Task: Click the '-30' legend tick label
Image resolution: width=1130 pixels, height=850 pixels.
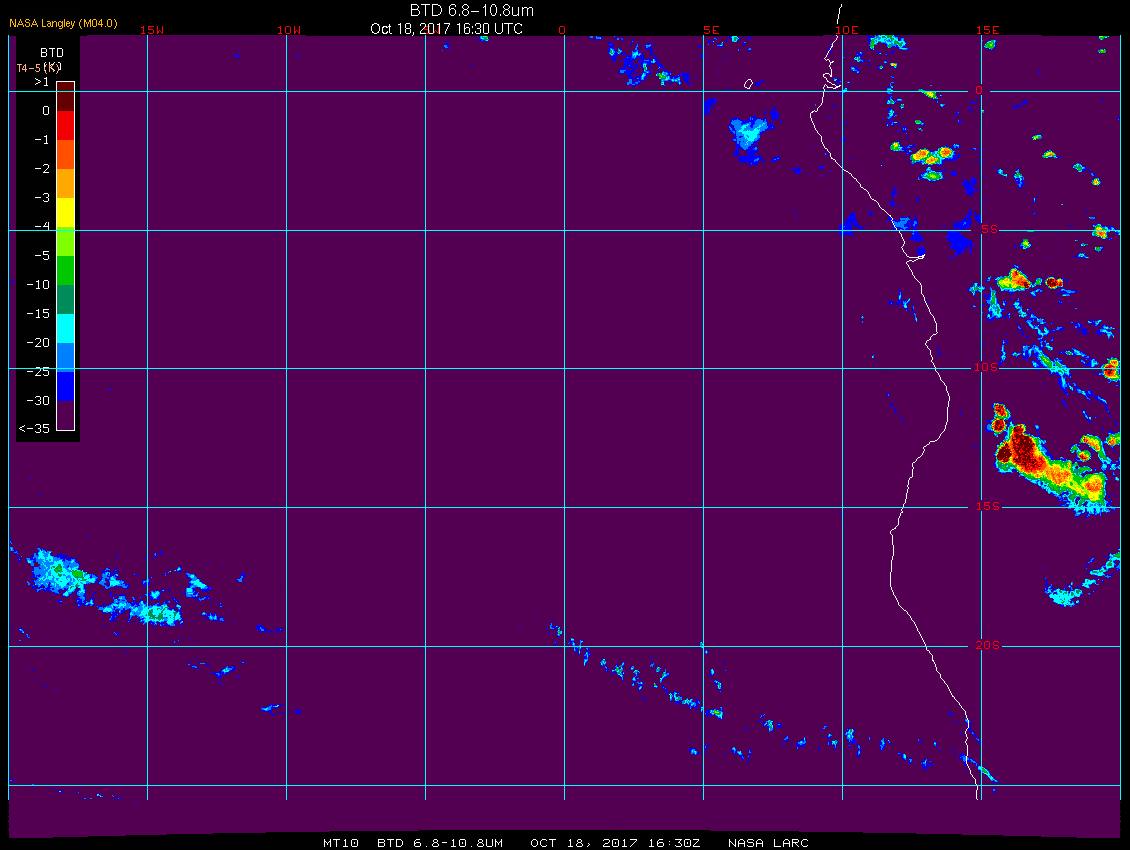Action: click(x=38, y=400)
